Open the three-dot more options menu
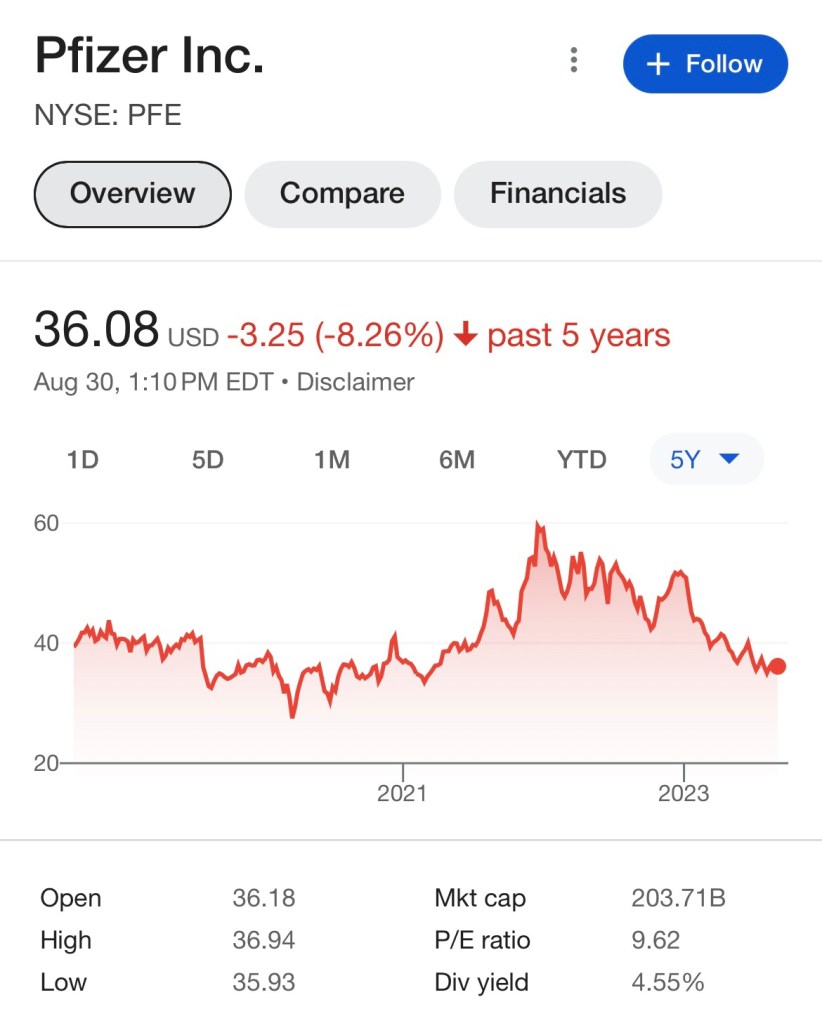Screen dimensions: 822x1023 point(573,62)
